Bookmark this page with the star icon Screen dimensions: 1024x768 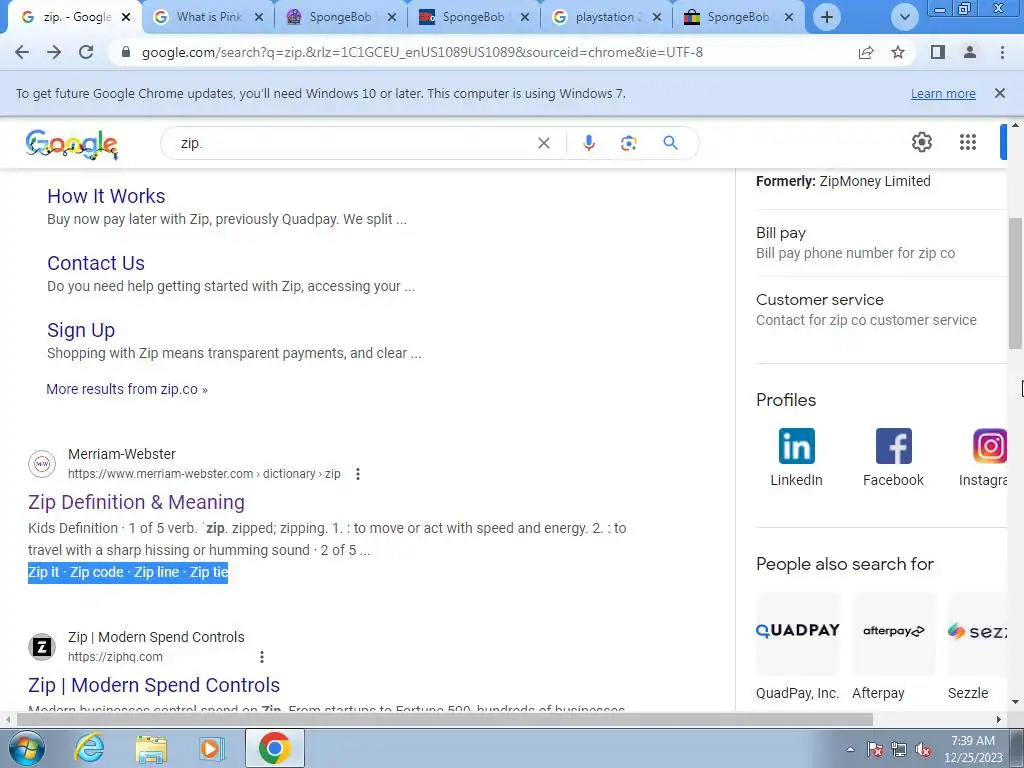pos(898,52)
